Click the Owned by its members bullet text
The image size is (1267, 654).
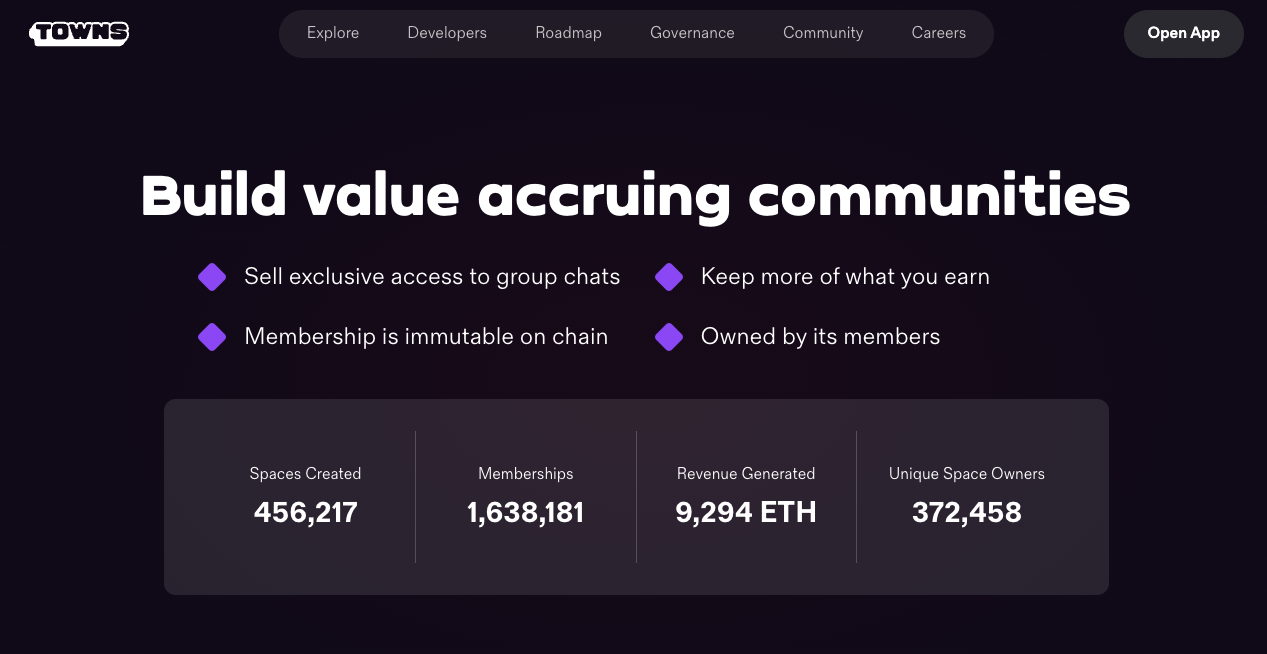point(820,337)
